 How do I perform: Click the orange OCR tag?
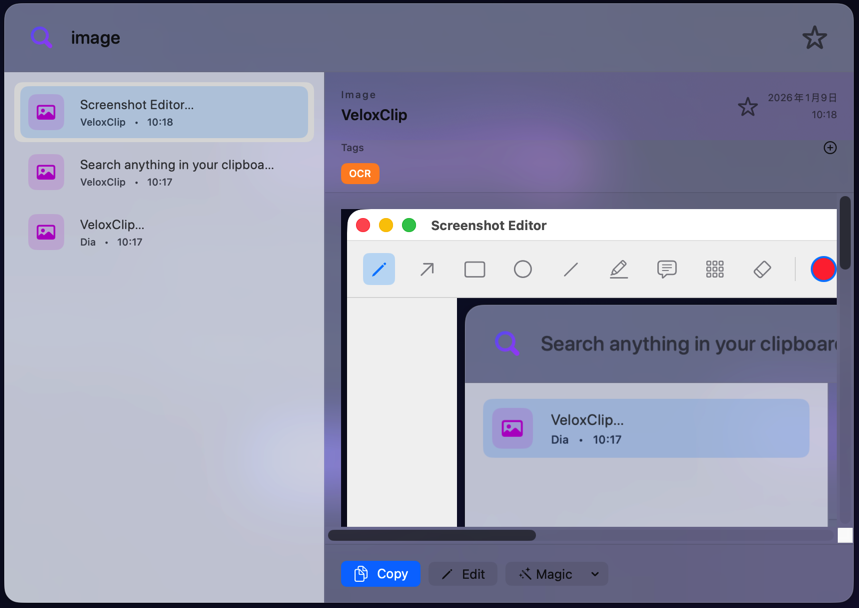coord(360,174)
